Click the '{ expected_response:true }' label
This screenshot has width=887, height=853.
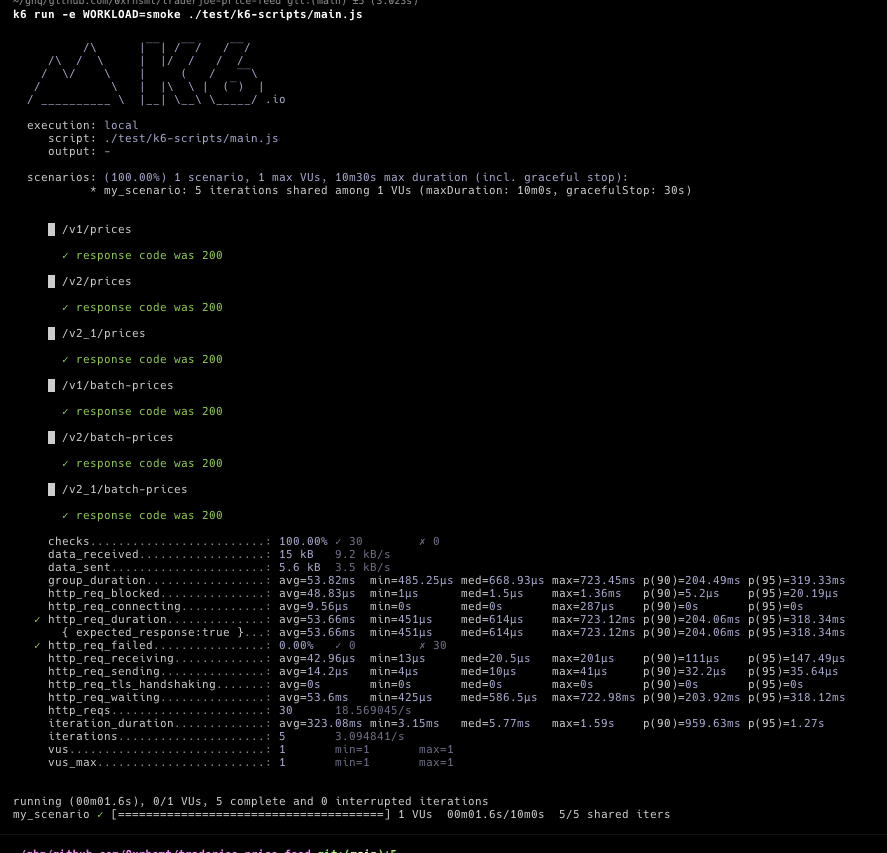point(153,633)
